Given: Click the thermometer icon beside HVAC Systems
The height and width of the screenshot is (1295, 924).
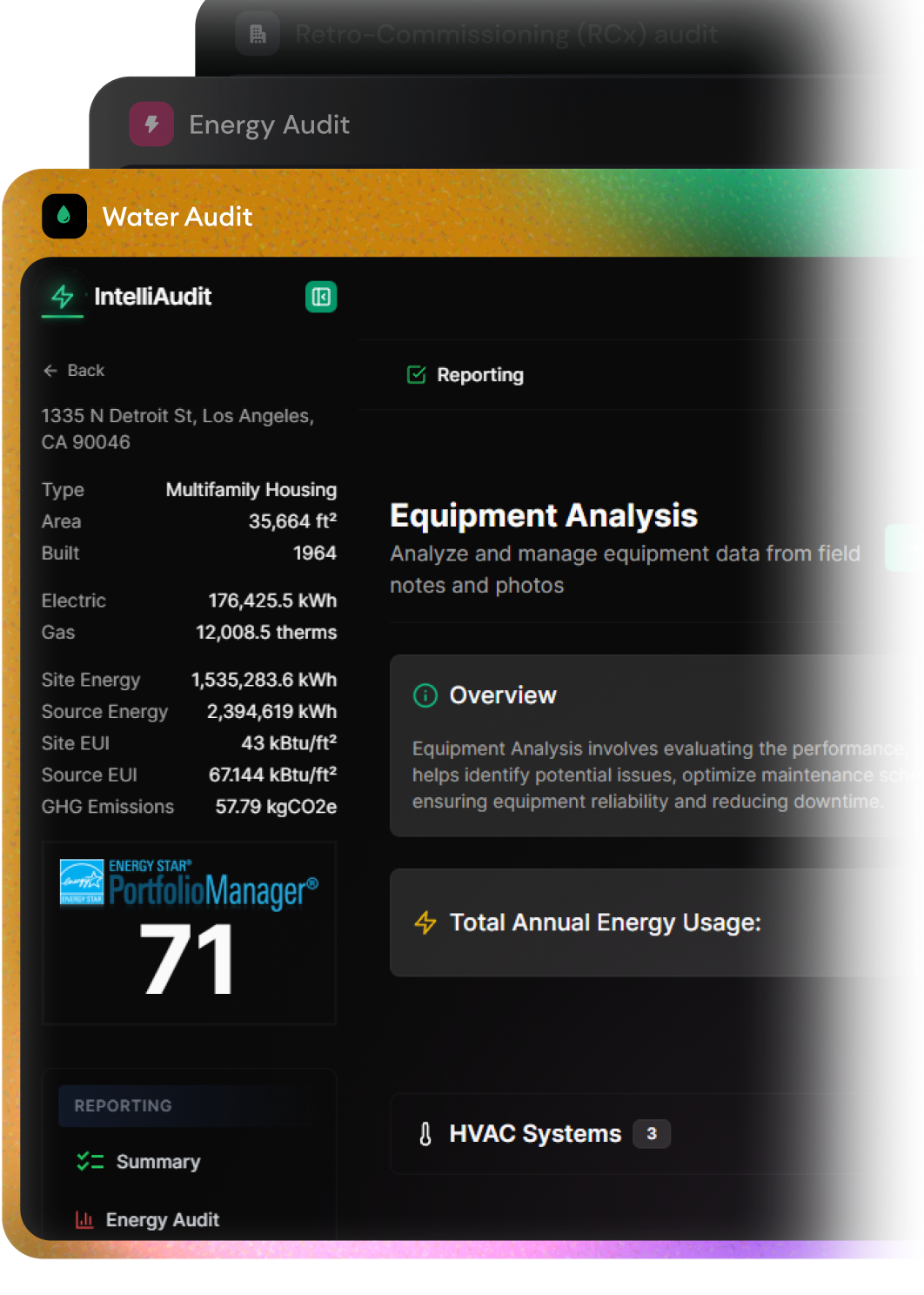Looking at the screenshot, I should click(x=424, y=1133).
